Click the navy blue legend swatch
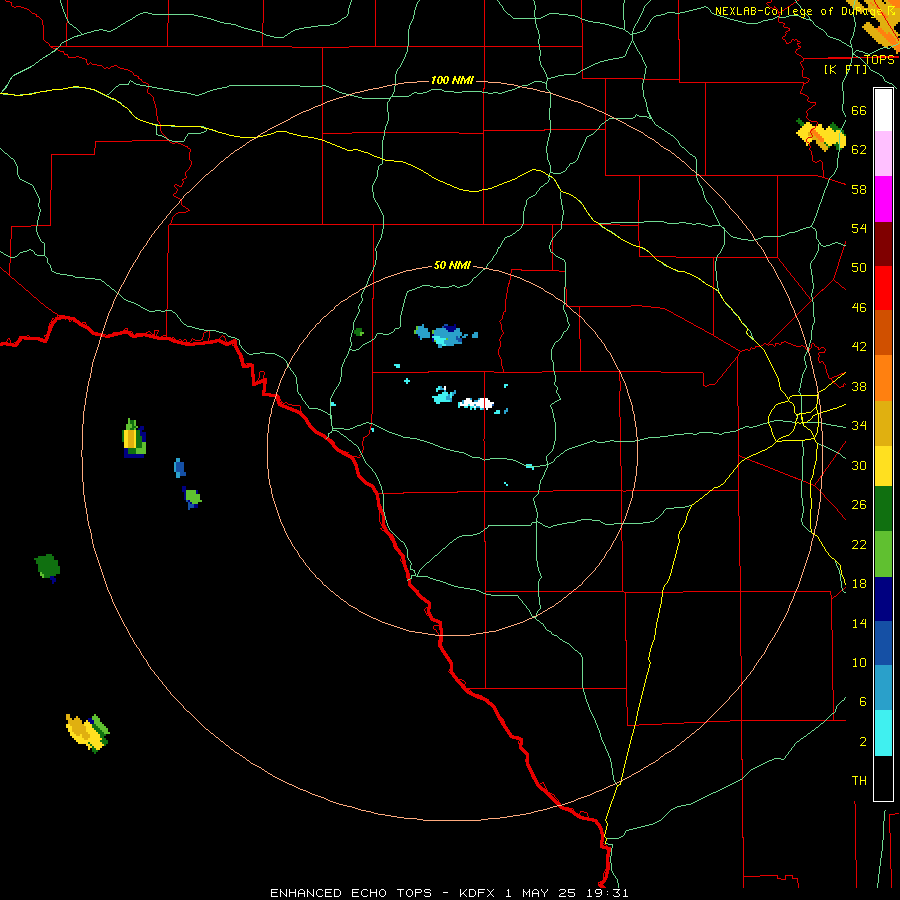Screen dimensions: 900x900 (x=883, y=599)
